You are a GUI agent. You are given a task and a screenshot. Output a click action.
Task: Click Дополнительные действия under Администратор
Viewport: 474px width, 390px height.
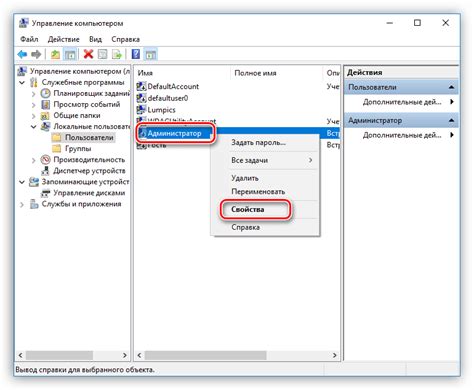pos(402,135)
